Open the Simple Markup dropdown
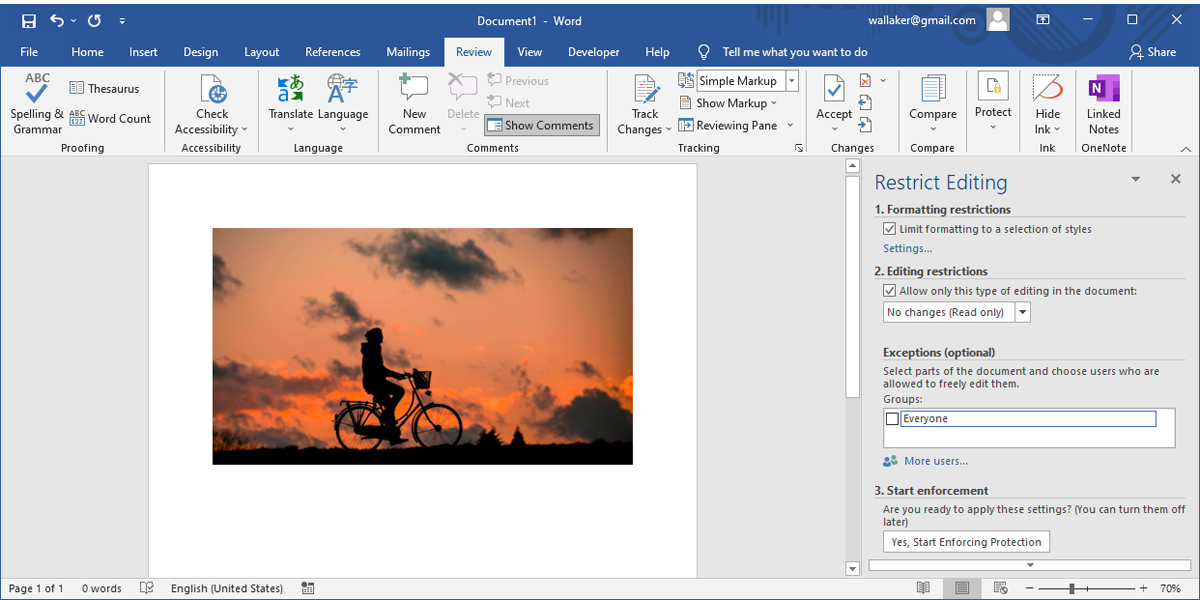Viewport: 1200px width, 600px height. click(x=790, y=80)
